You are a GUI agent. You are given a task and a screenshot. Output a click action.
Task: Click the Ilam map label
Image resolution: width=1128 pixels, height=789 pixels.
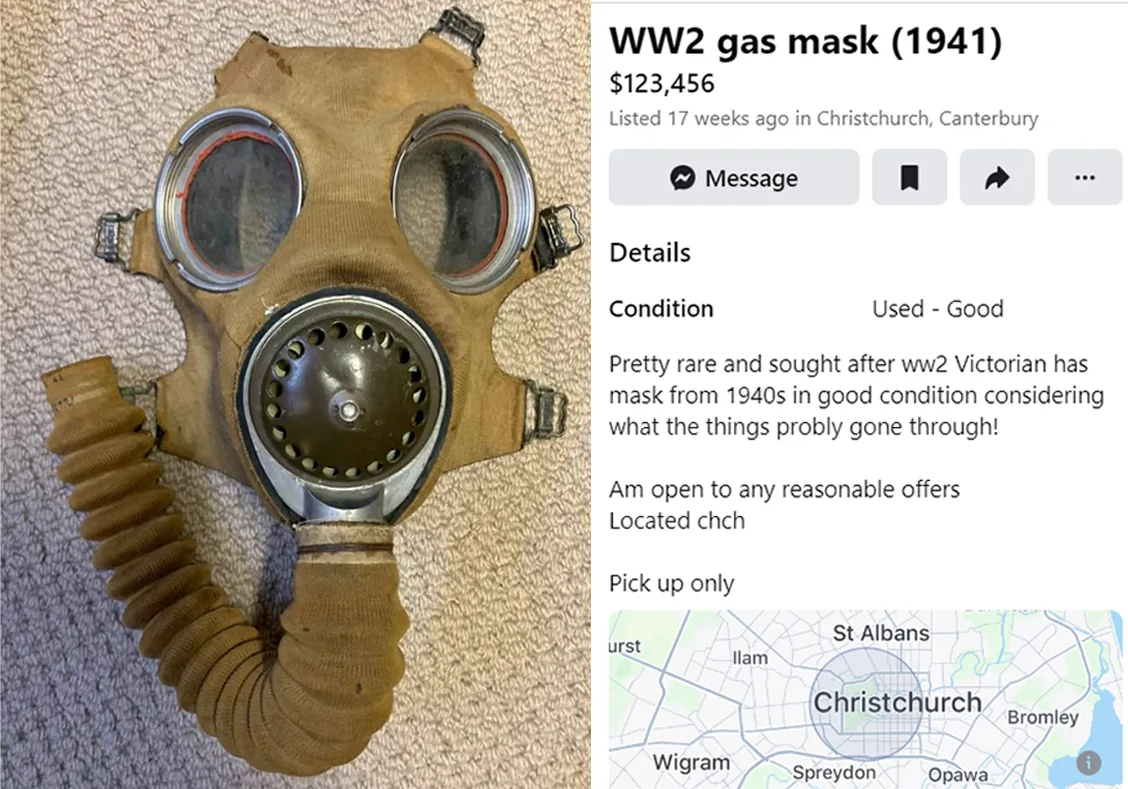[750, 657]
